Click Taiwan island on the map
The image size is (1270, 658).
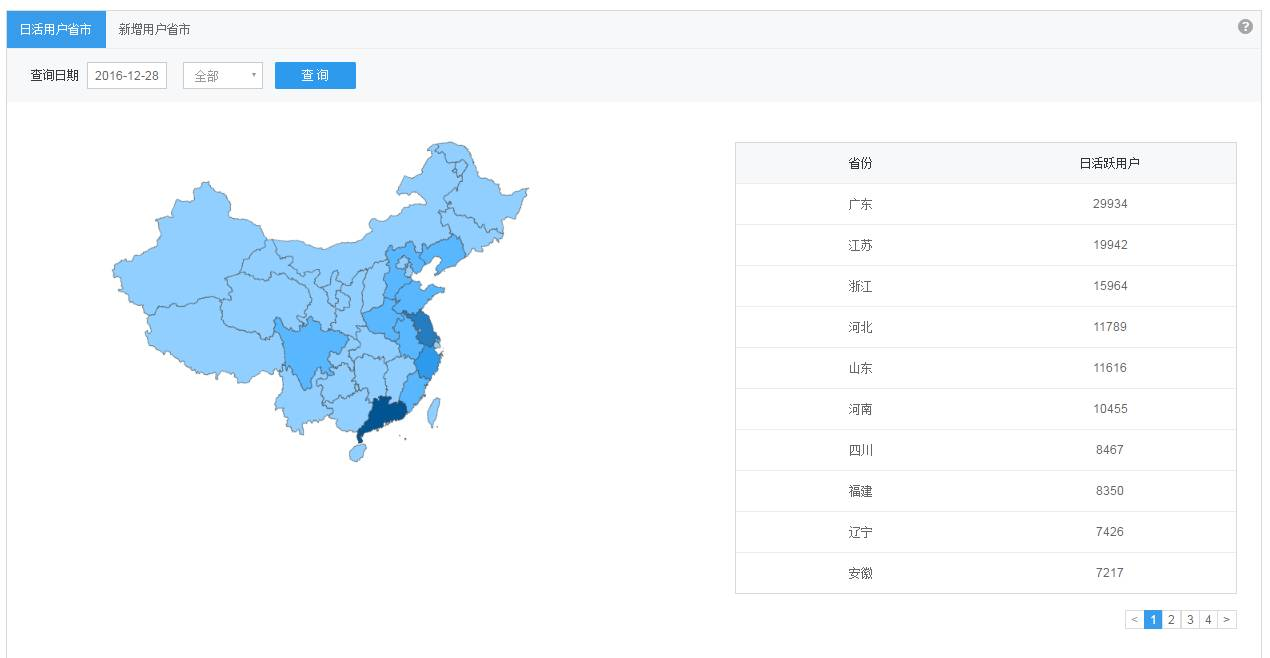pos(436,411)
